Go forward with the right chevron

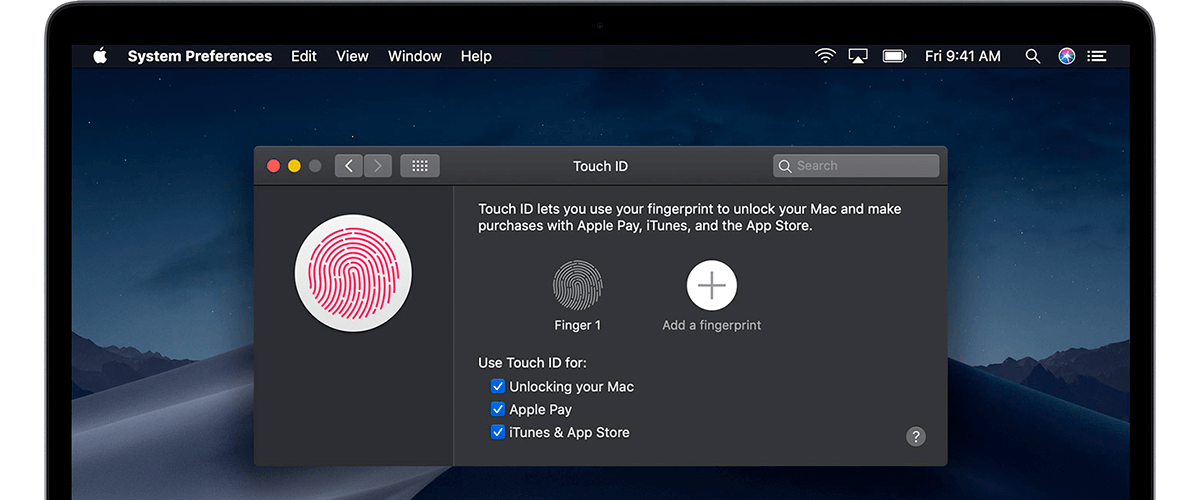point(377,166)
